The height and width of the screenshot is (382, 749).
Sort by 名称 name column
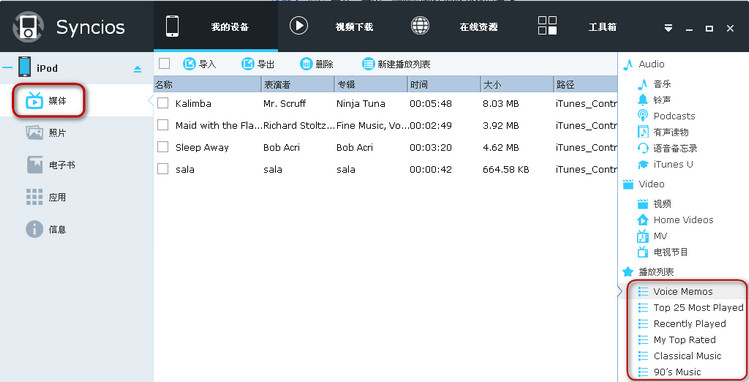point(207,85)
